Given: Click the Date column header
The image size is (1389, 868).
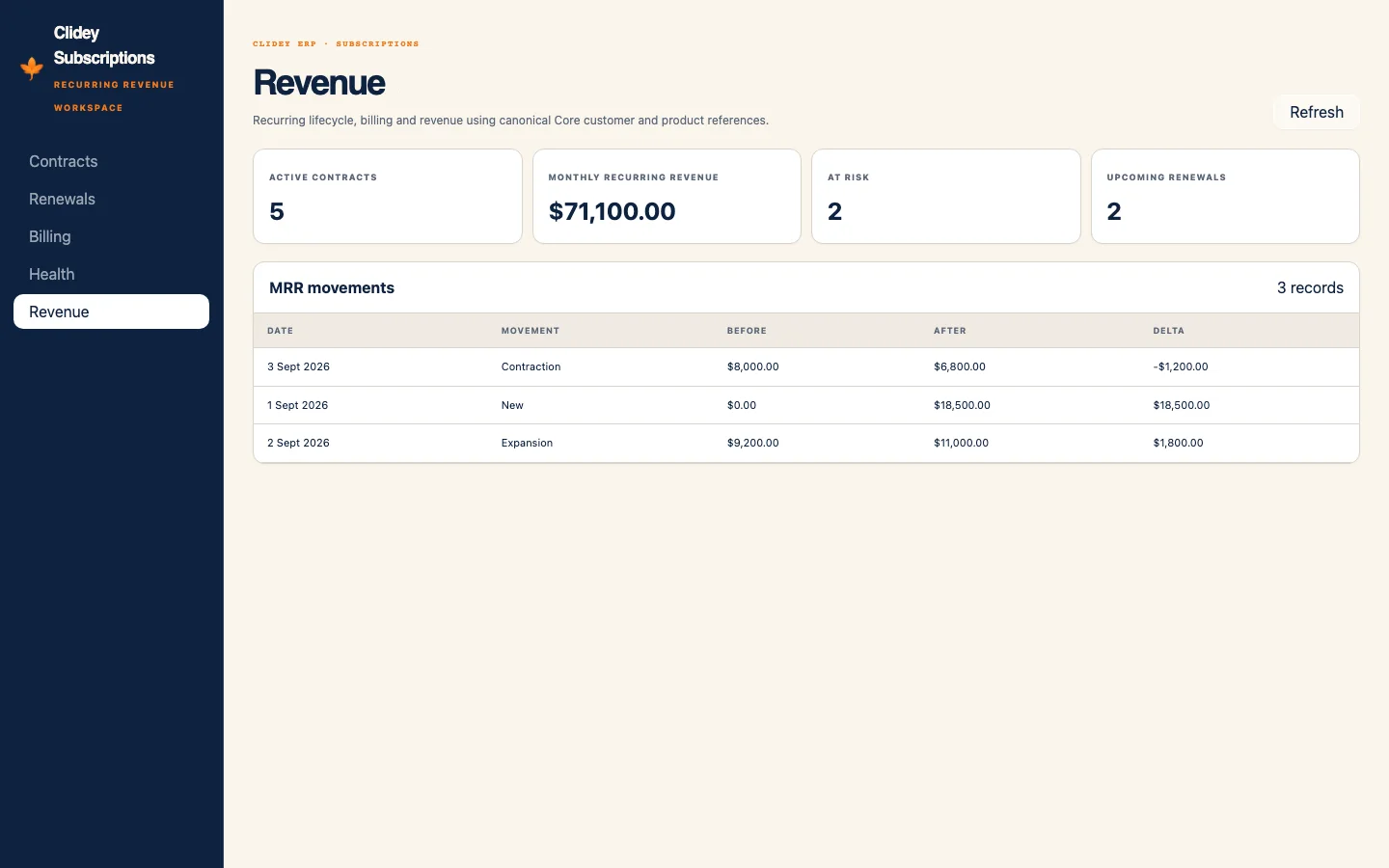Looking at the screenshot, I should [x=280, y=331].
